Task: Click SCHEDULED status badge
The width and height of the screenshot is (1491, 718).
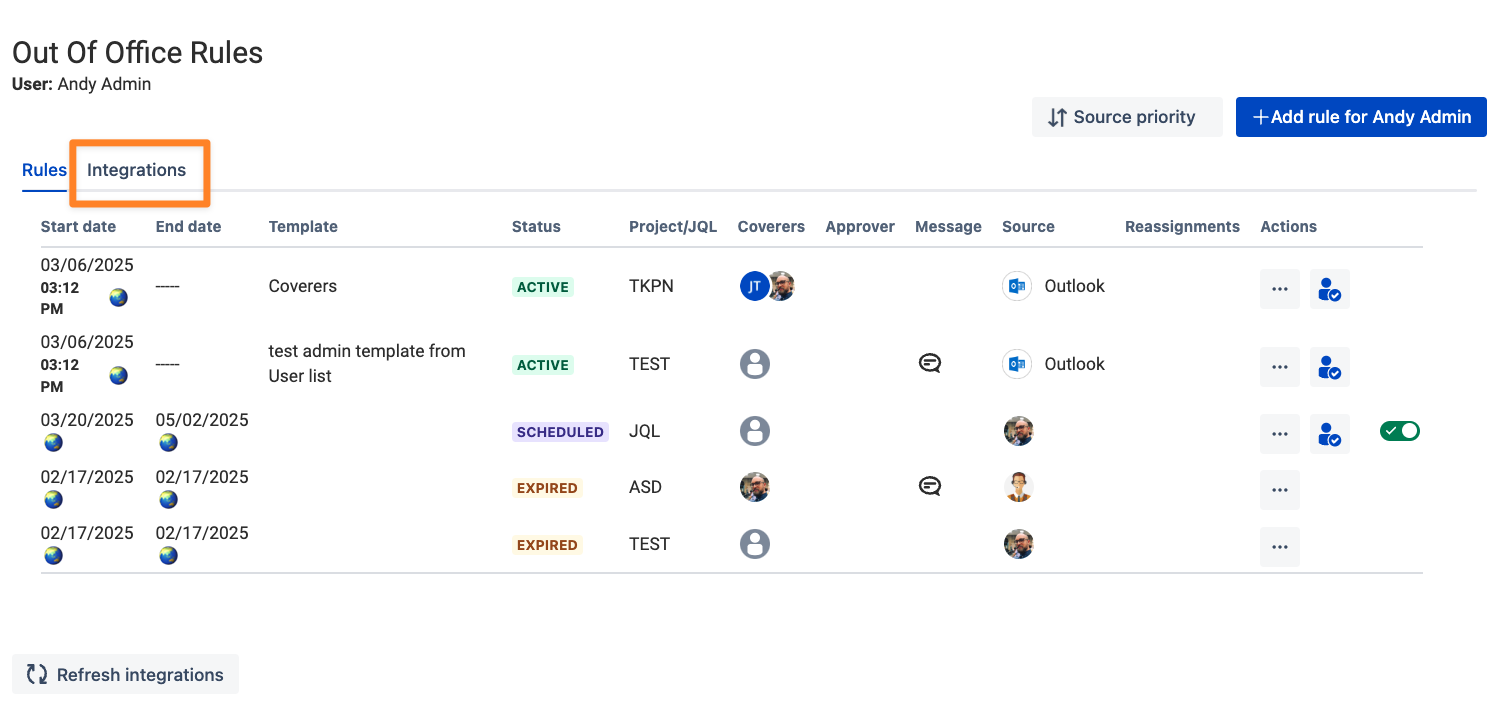Action: click(x=560, y=432)
